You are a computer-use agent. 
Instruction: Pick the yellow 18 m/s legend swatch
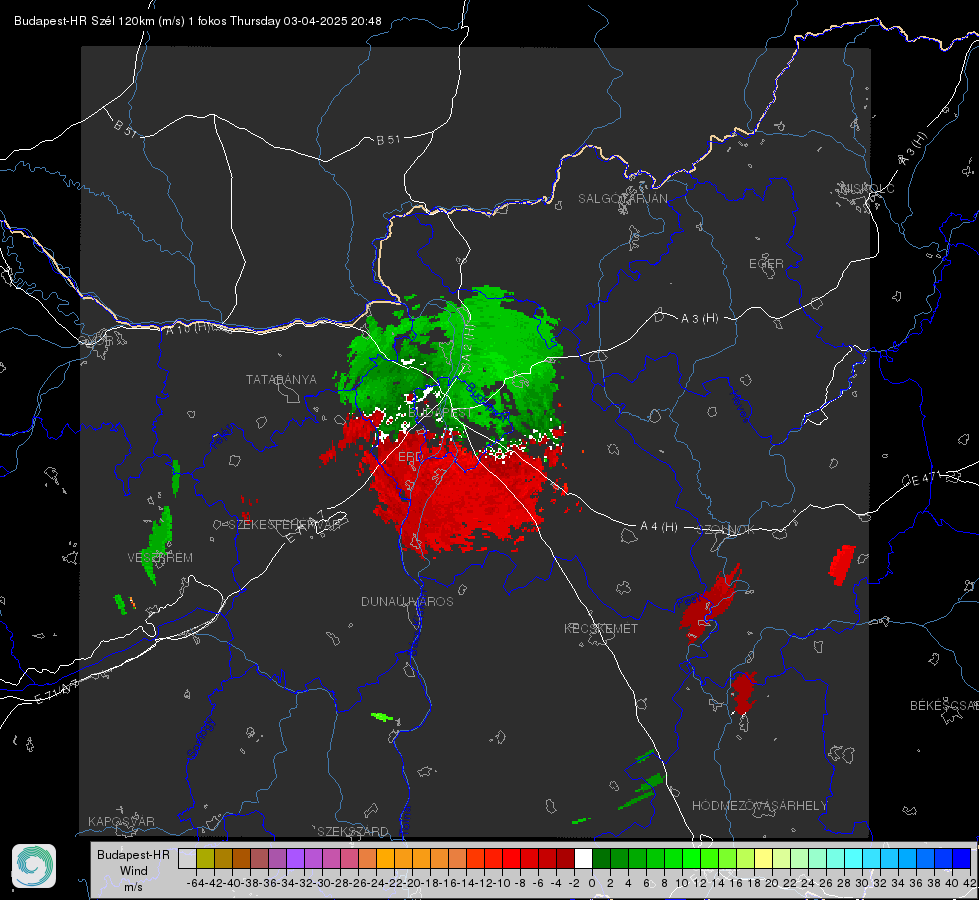tap(763, 858)
